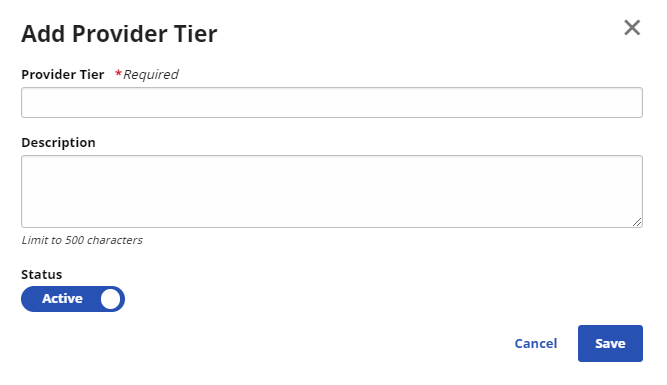Click the Add Provider Tier heading
This screenshot has height=385, width=667.
[x=119, y=34]
